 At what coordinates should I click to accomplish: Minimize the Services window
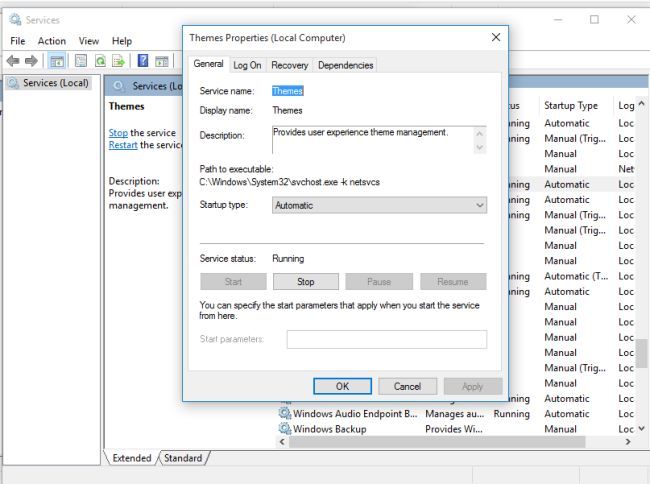click(558, 19)
